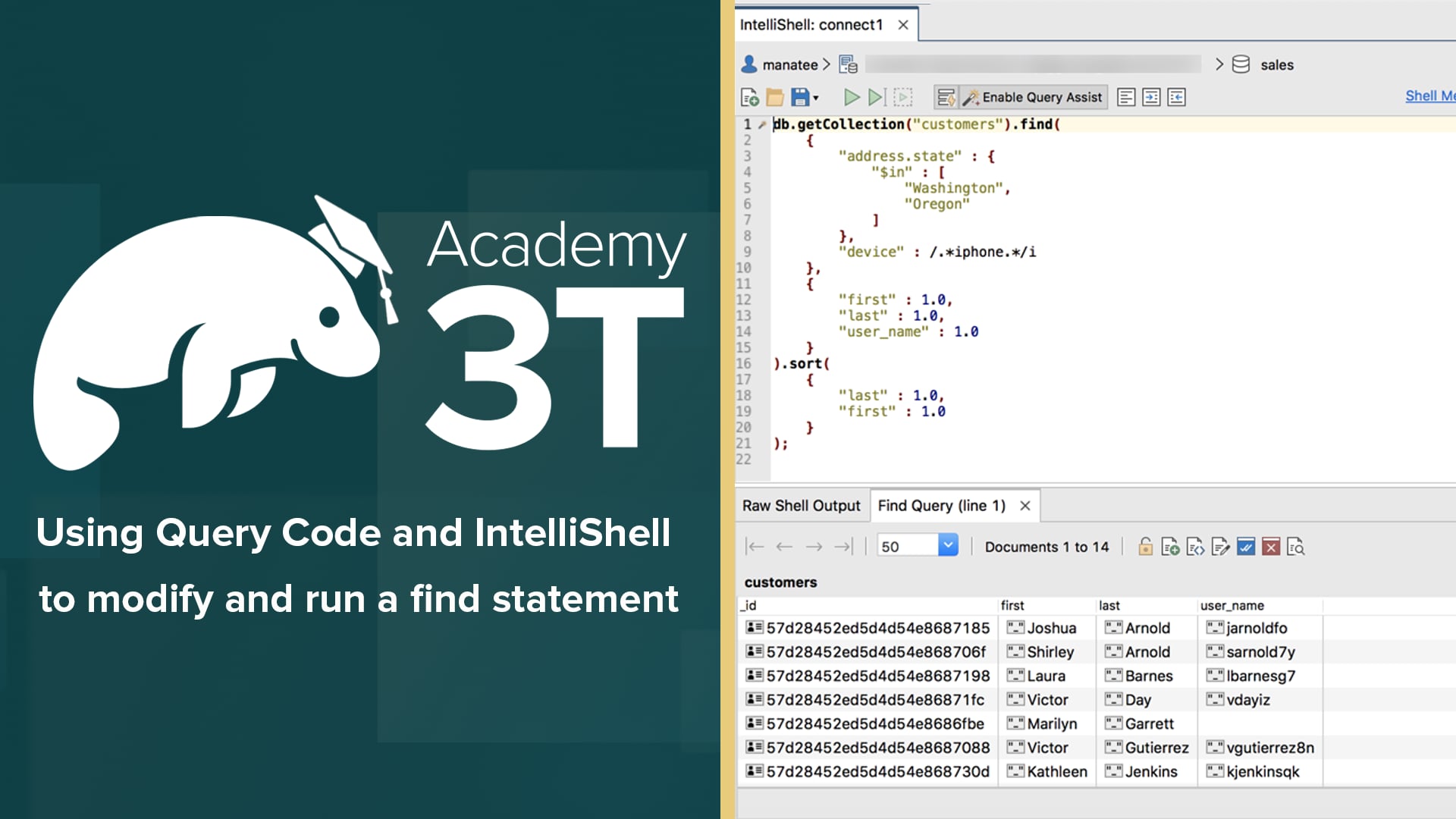
Task: Go to last page of results
Action: coord(843,547)
